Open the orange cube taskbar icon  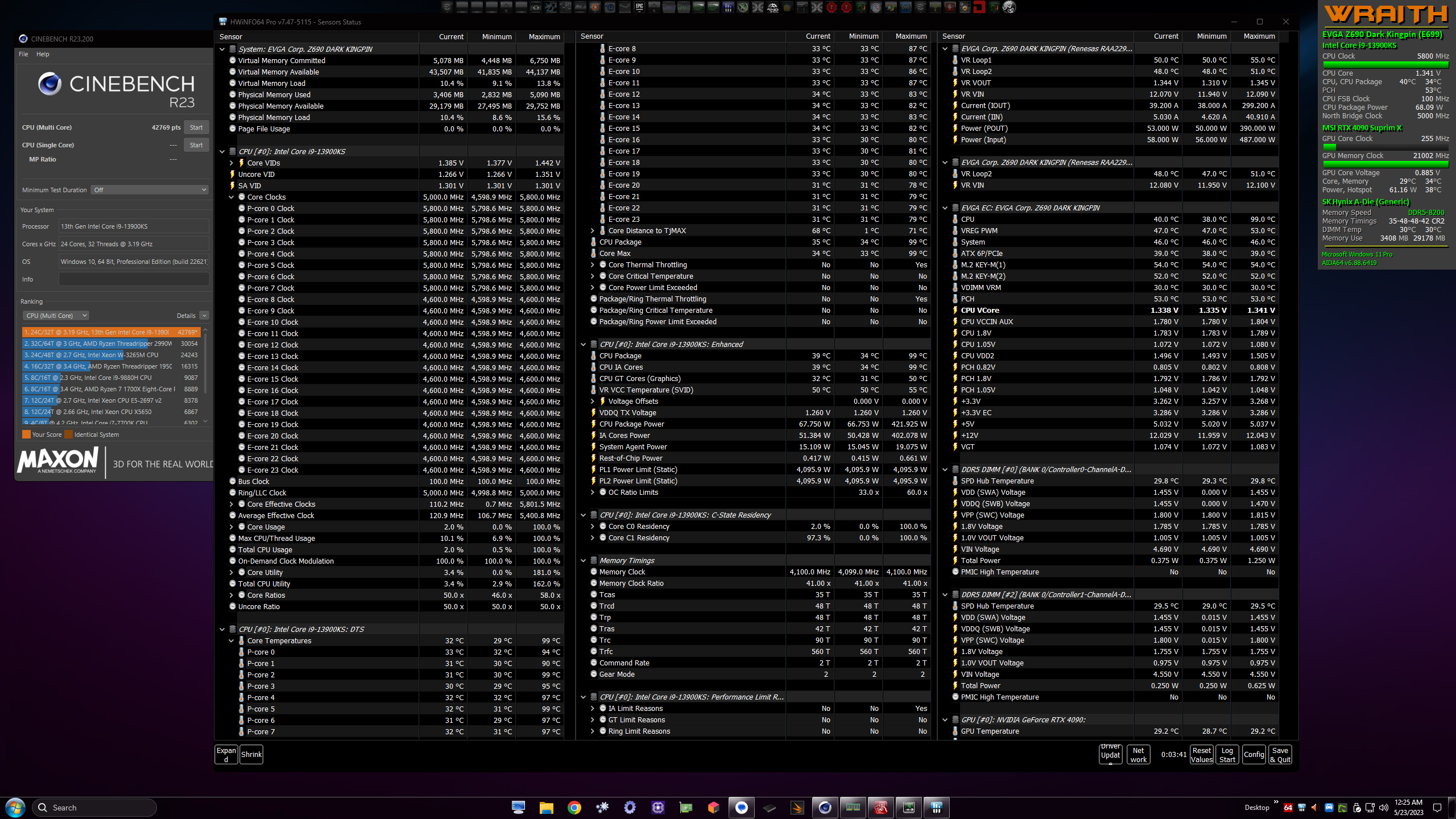(714, 808)
